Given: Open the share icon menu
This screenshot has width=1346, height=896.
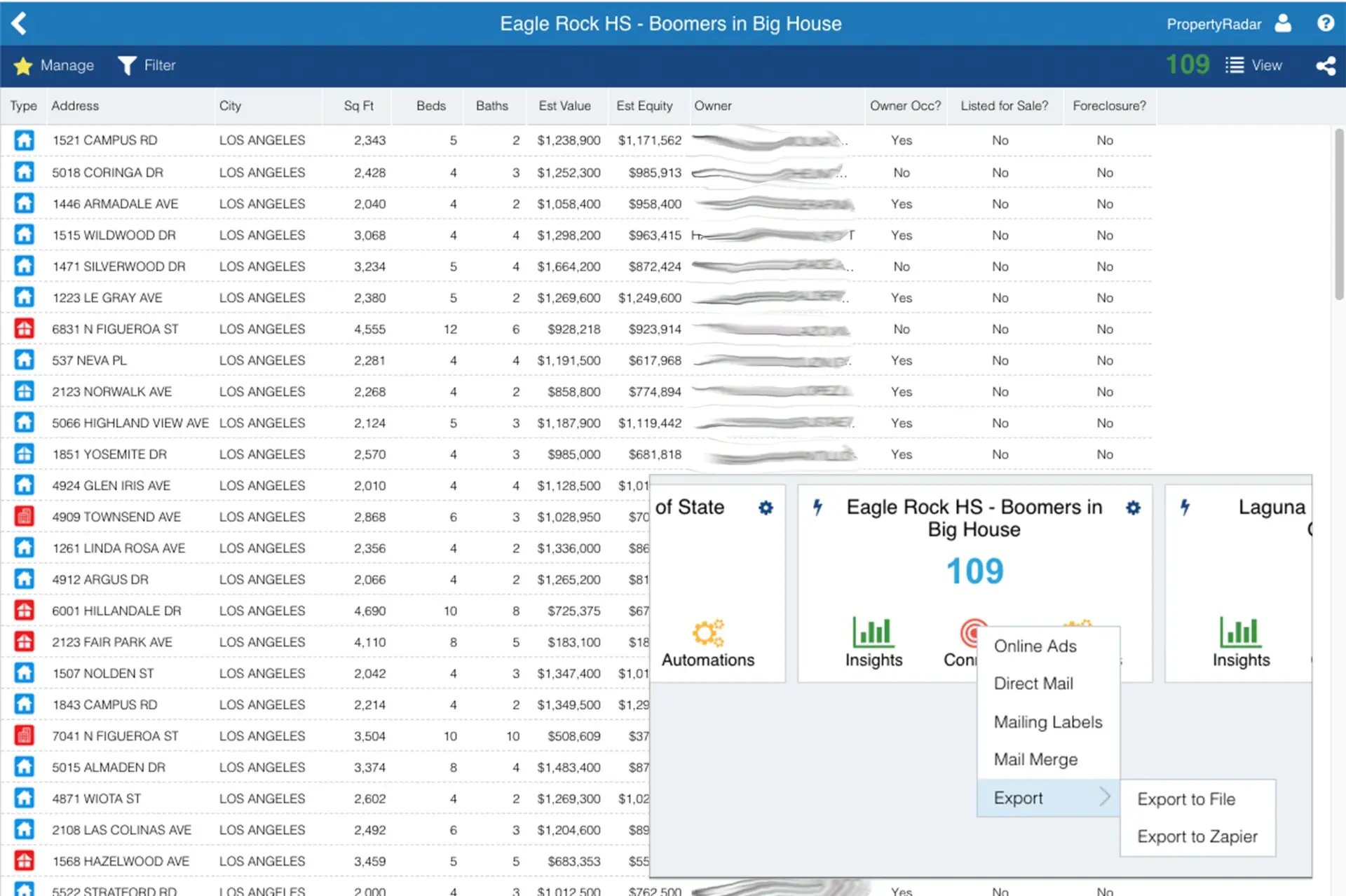Looking at the screenshot, I should (x=1325, y=65).
